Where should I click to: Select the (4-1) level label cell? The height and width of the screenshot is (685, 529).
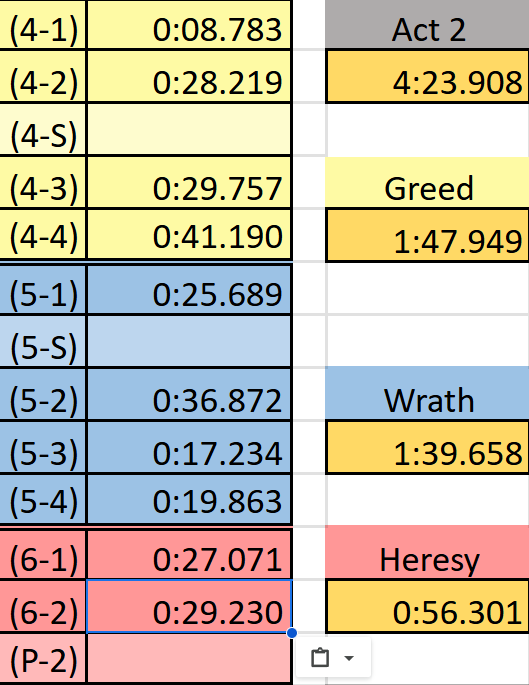[x=43, y=24]
